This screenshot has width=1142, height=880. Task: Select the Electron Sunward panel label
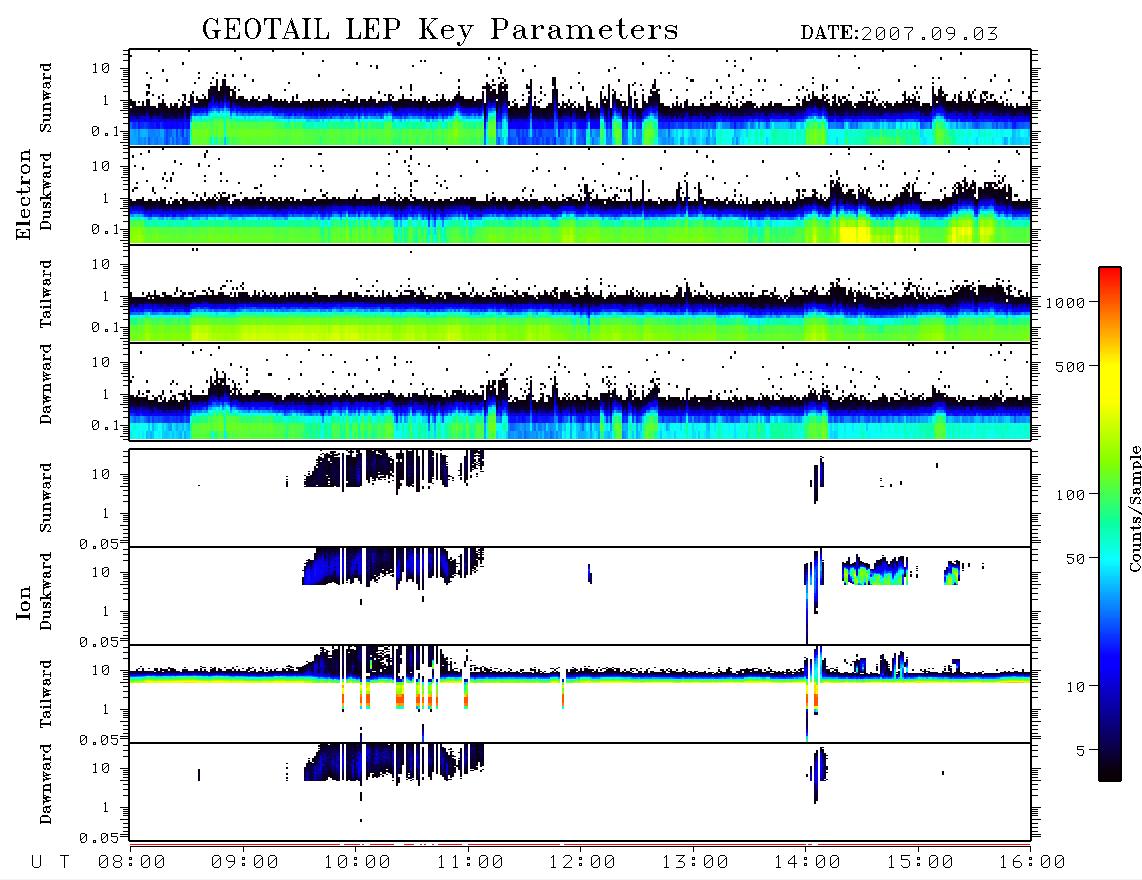pyautogui.click(x=45, y=98)
